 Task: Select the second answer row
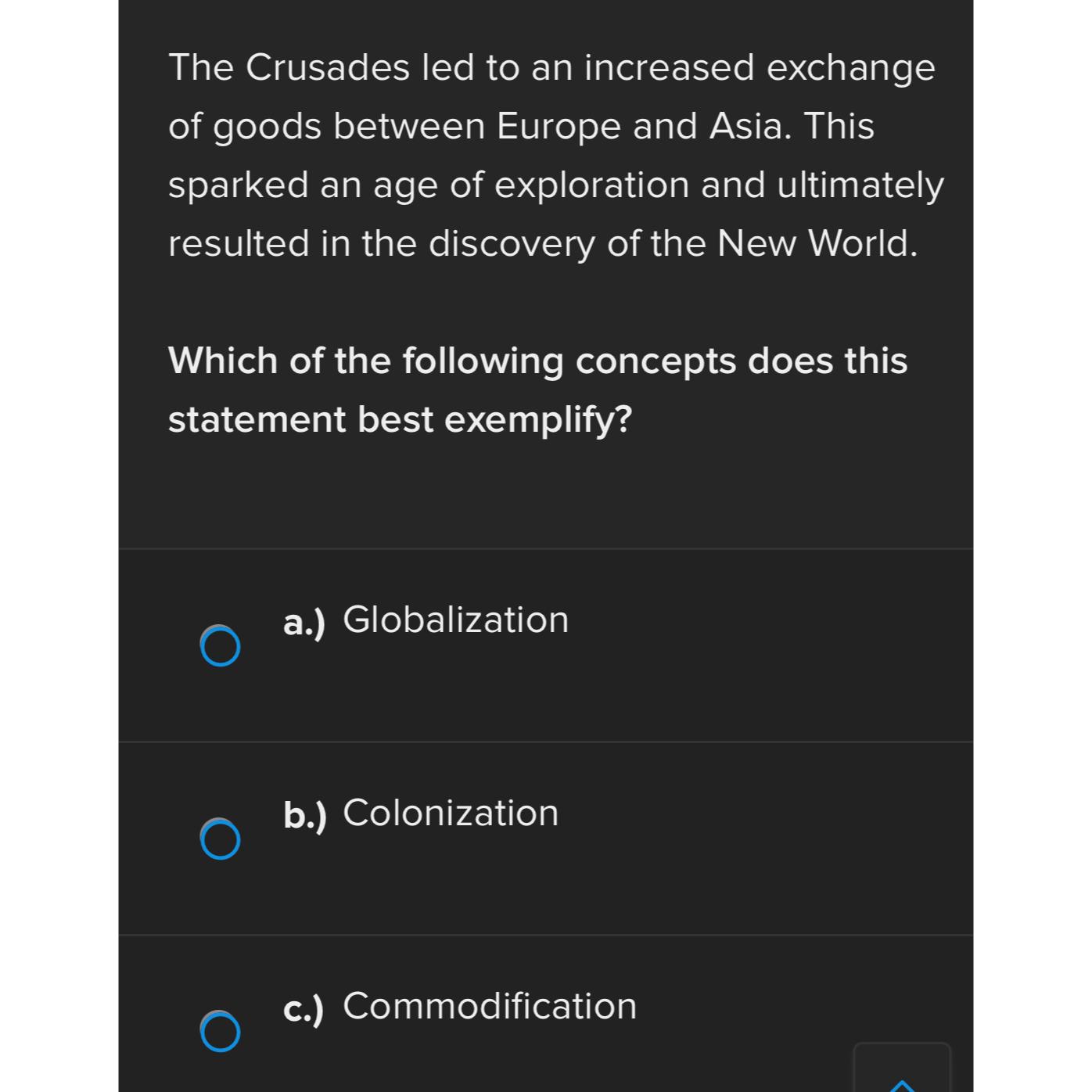point(546,837)
